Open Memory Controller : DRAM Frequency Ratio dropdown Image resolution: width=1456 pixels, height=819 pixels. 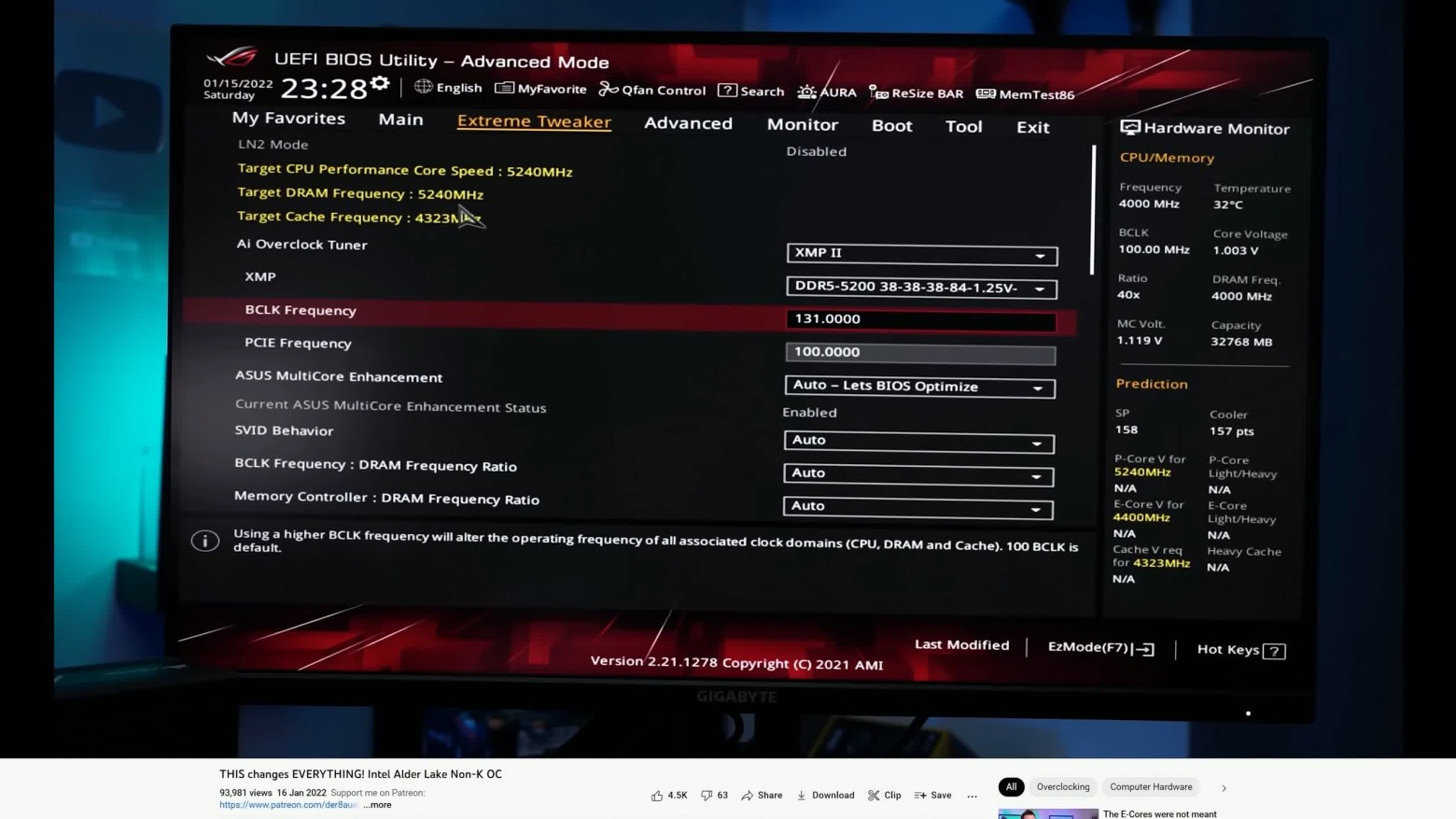click(917, 507)
